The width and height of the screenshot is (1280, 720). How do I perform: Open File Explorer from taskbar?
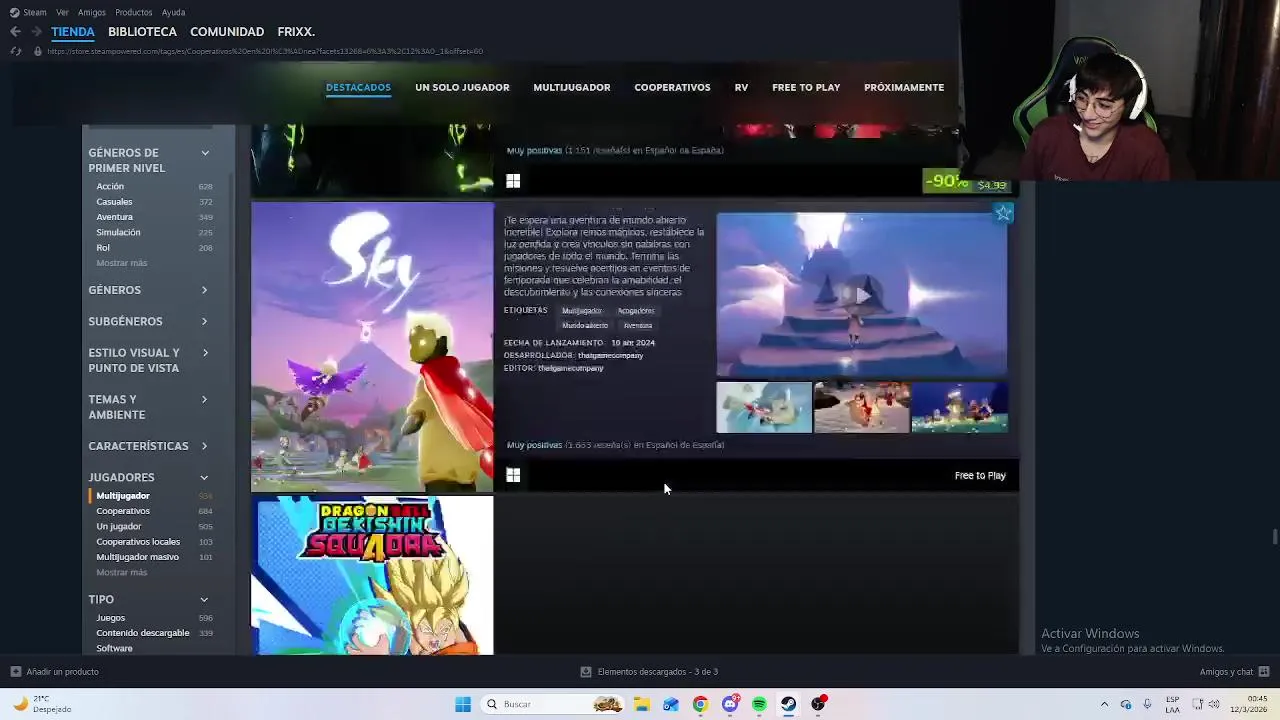[641, 704]
